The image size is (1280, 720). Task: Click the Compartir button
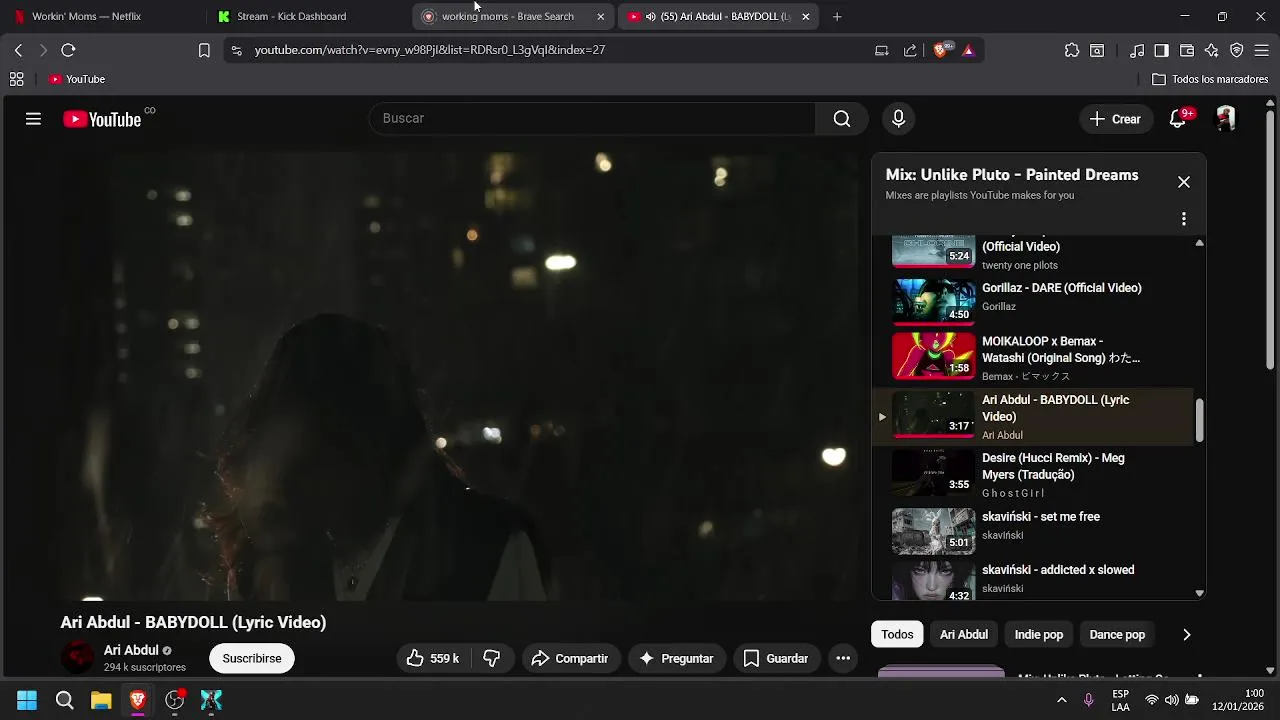pos(570,658)
